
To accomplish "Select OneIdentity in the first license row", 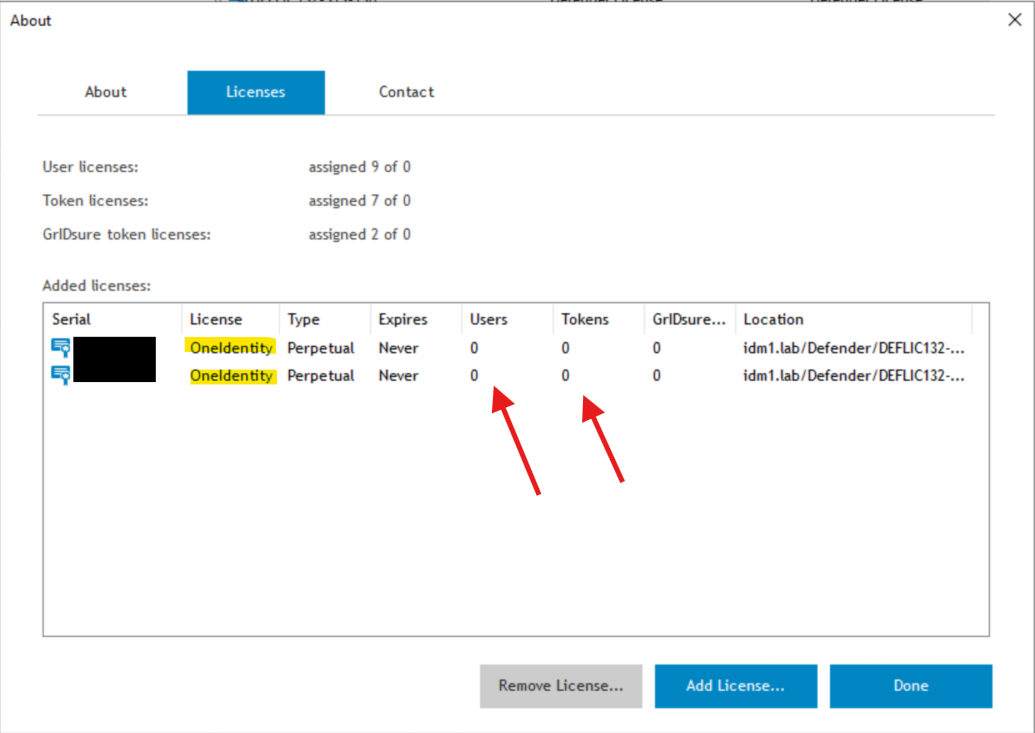I will [231, 348].
